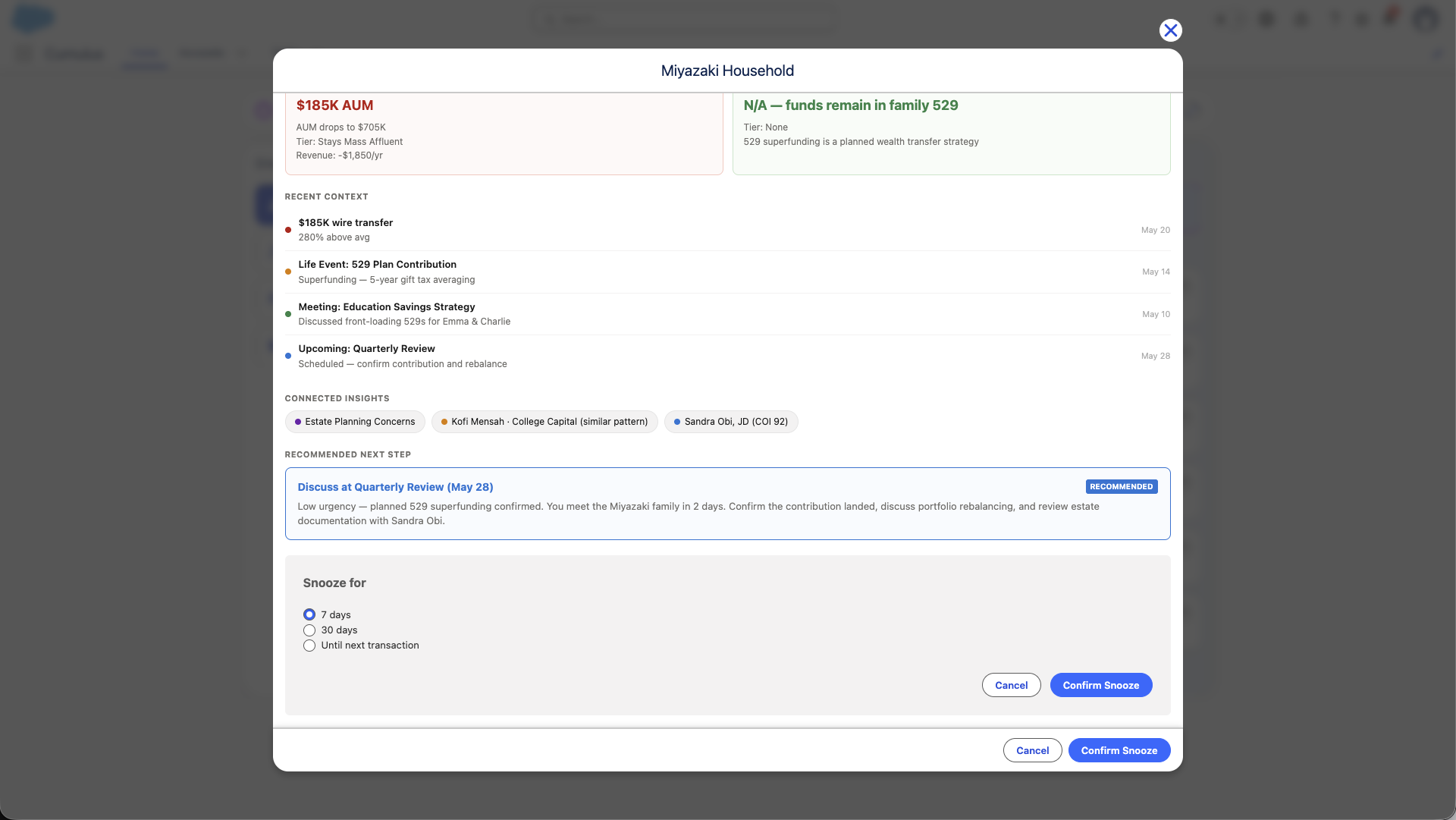Open Meeting: Education Savings Strategy entry

click(x=727, y=314)
